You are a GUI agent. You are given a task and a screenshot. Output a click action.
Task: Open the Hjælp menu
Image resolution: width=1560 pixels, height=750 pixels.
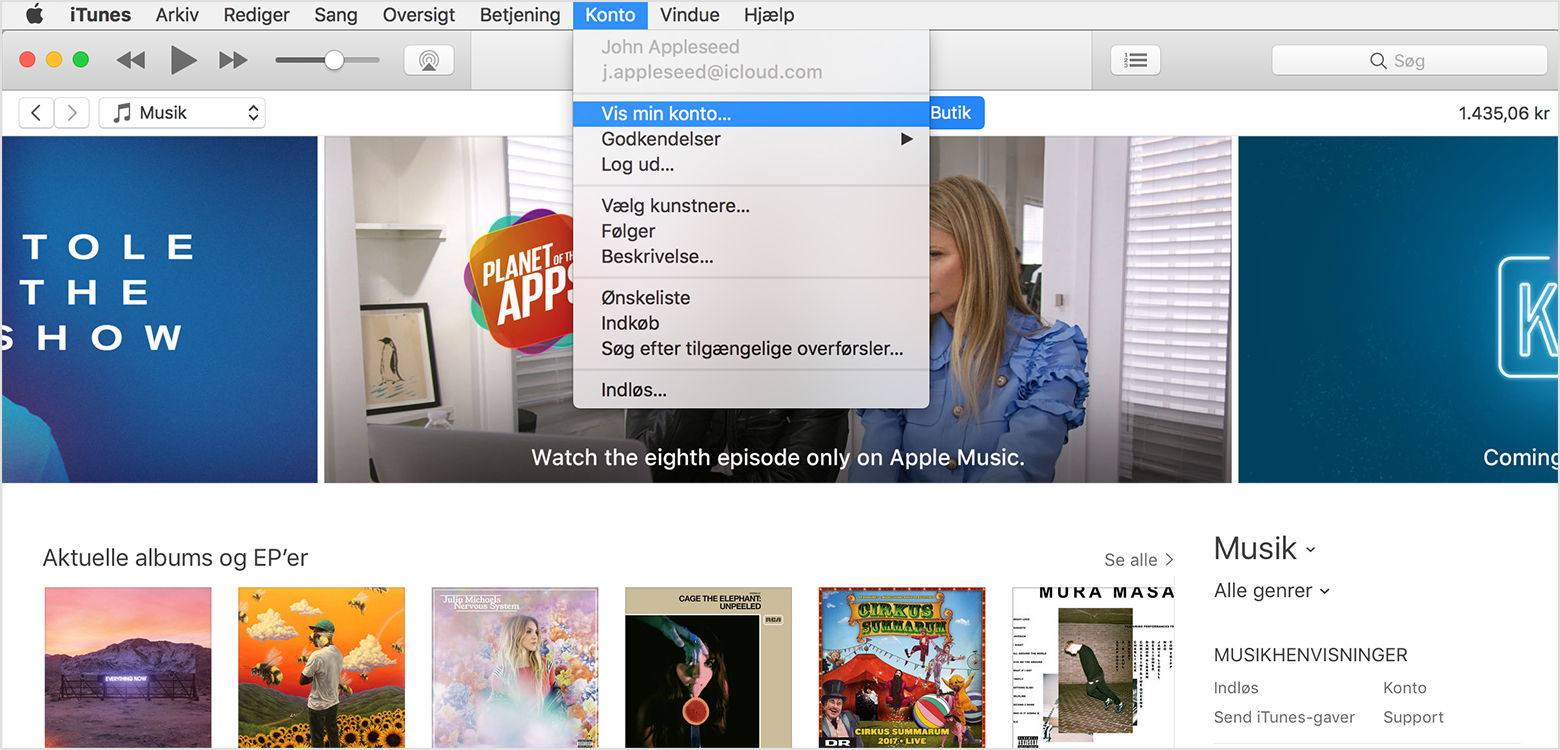[x=769, y=15]
